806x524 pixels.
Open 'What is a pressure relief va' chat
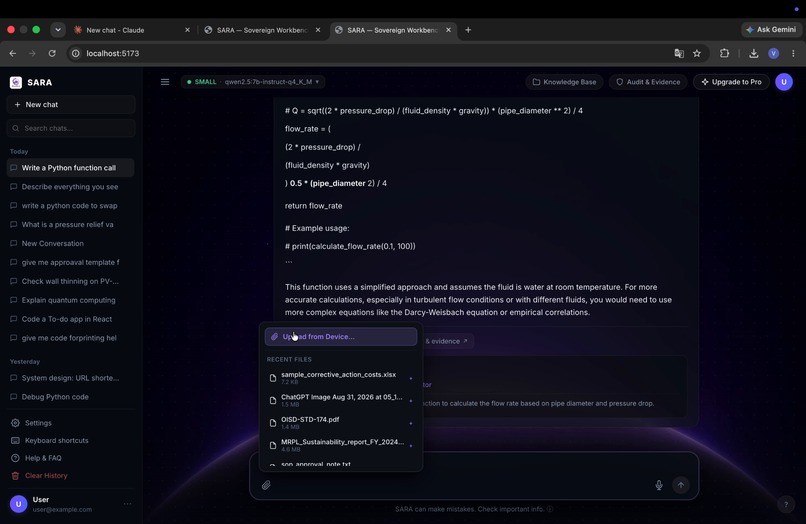point(71,224)
